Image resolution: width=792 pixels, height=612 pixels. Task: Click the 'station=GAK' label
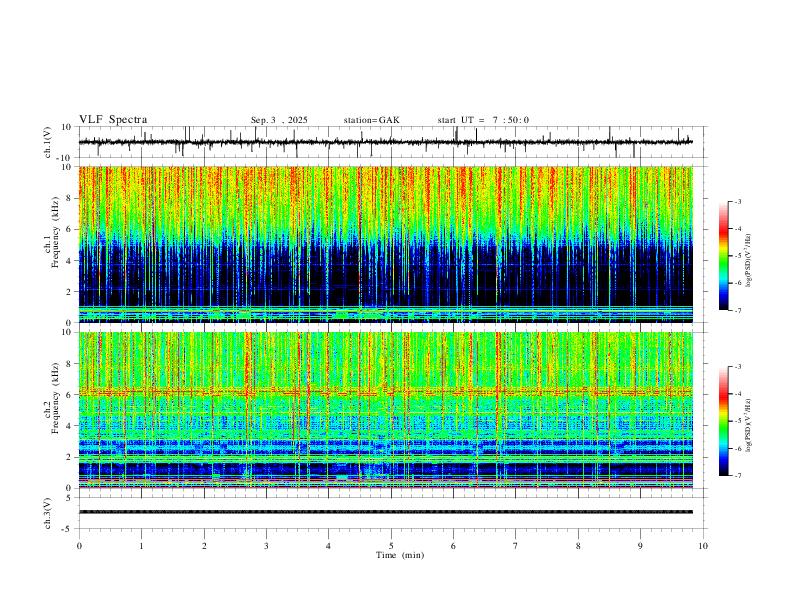371,120
